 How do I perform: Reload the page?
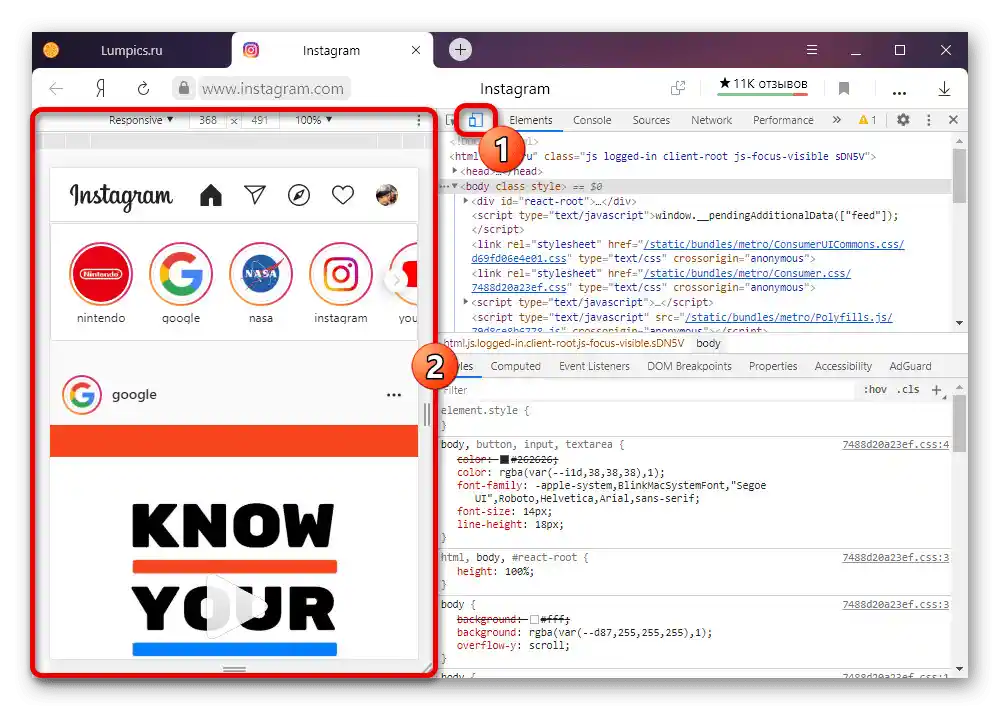point(143,88)
